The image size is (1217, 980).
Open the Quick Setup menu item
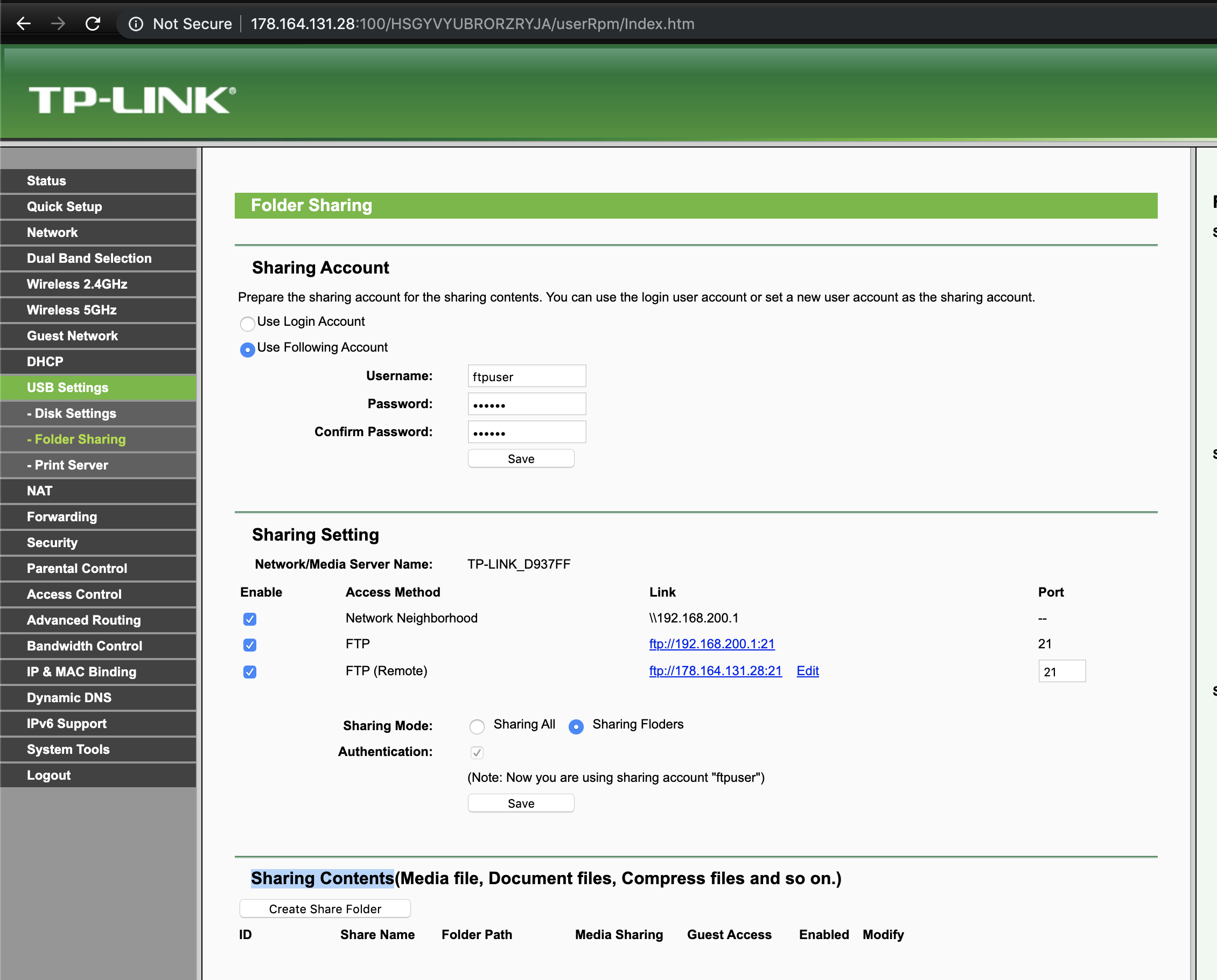click(x=98, y=207)
